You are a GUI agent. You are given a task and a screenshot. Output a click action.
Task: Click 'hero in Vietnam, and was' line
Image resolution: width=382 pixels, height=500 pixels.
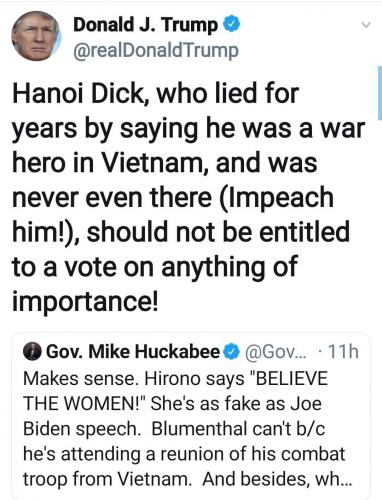pos(165,163)
